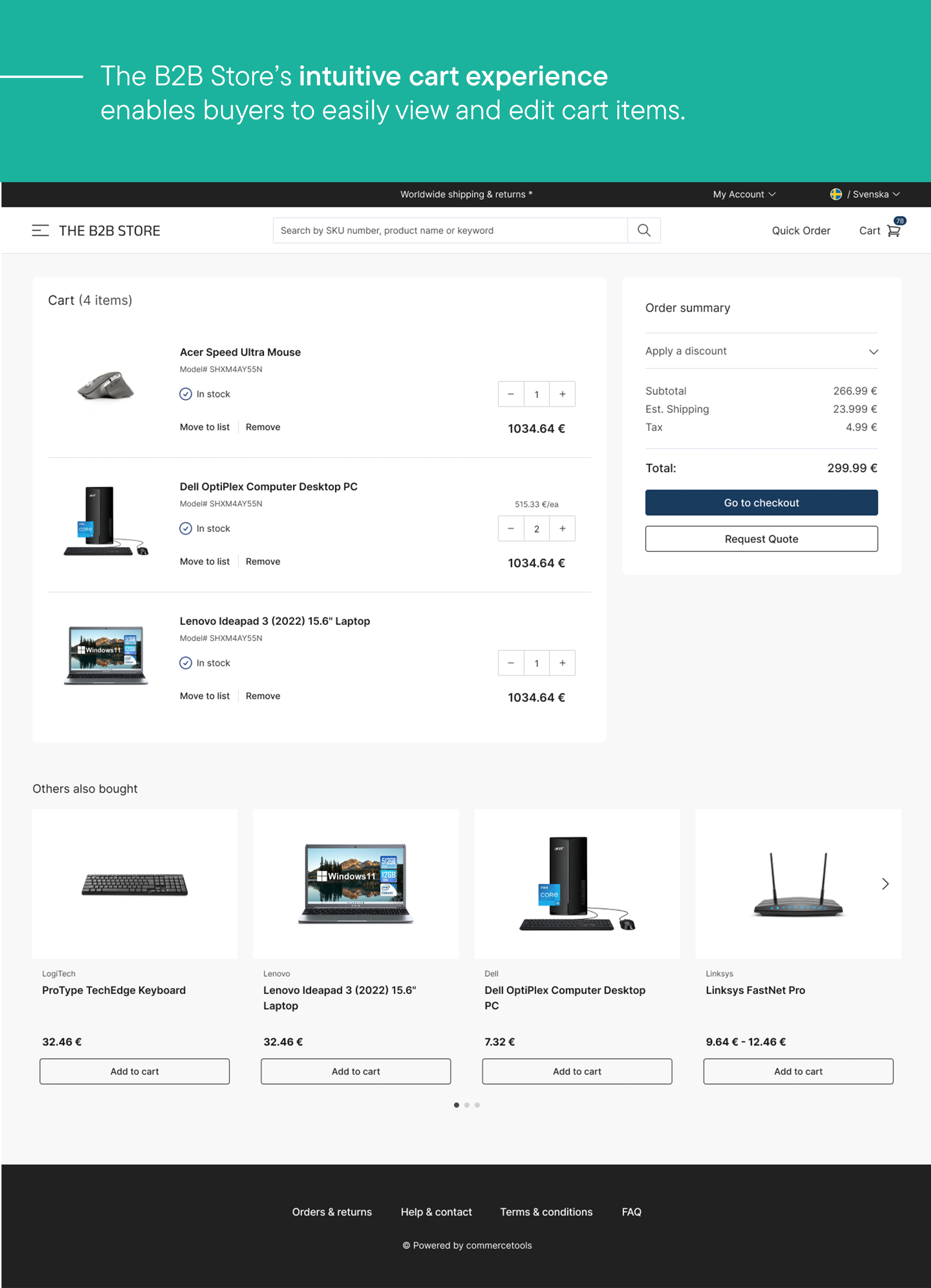931x1288 pixels.
Task: Click the In stock checkmark for Acer mouse
Action: point(186,394)
